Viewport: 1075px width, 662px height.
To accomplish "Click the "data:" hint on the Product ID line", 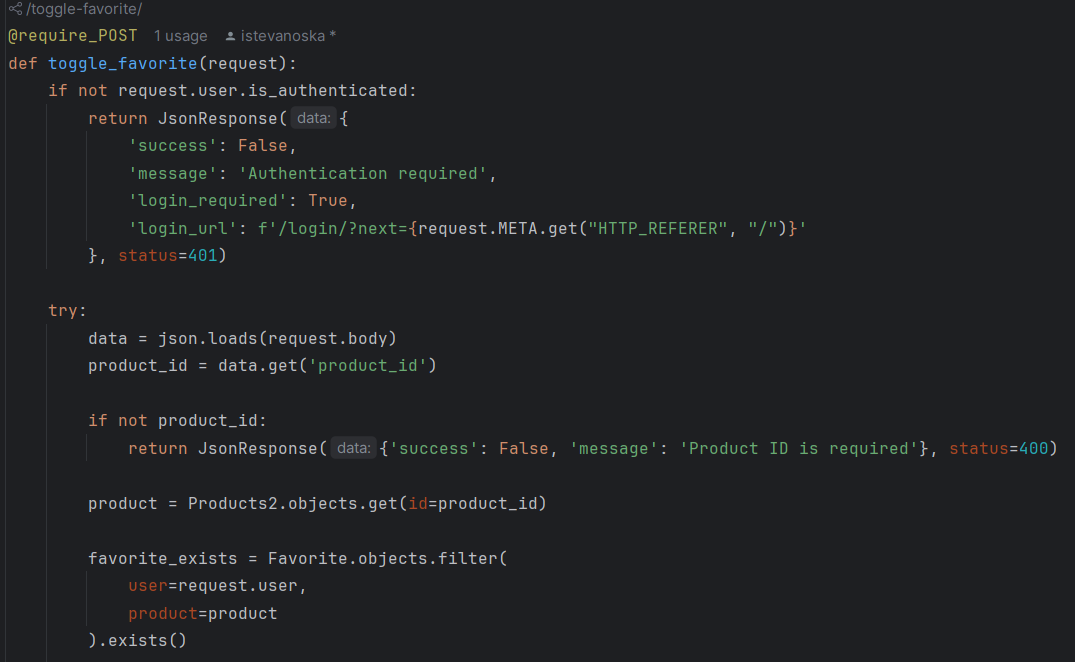I will pos(354,448).
